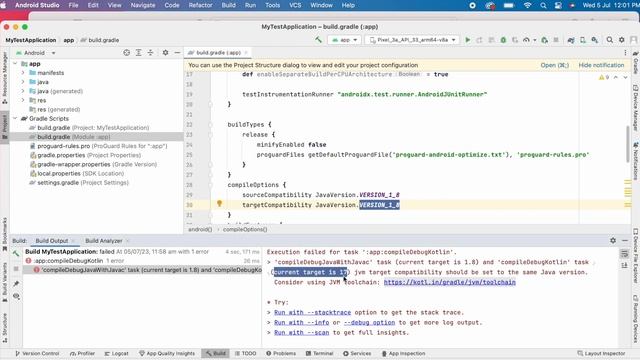Image resolution: width=640 pixels, height=360 pixels.
Task: Click the Sync Project with Gradle Files icon
Action: point(571,40)
